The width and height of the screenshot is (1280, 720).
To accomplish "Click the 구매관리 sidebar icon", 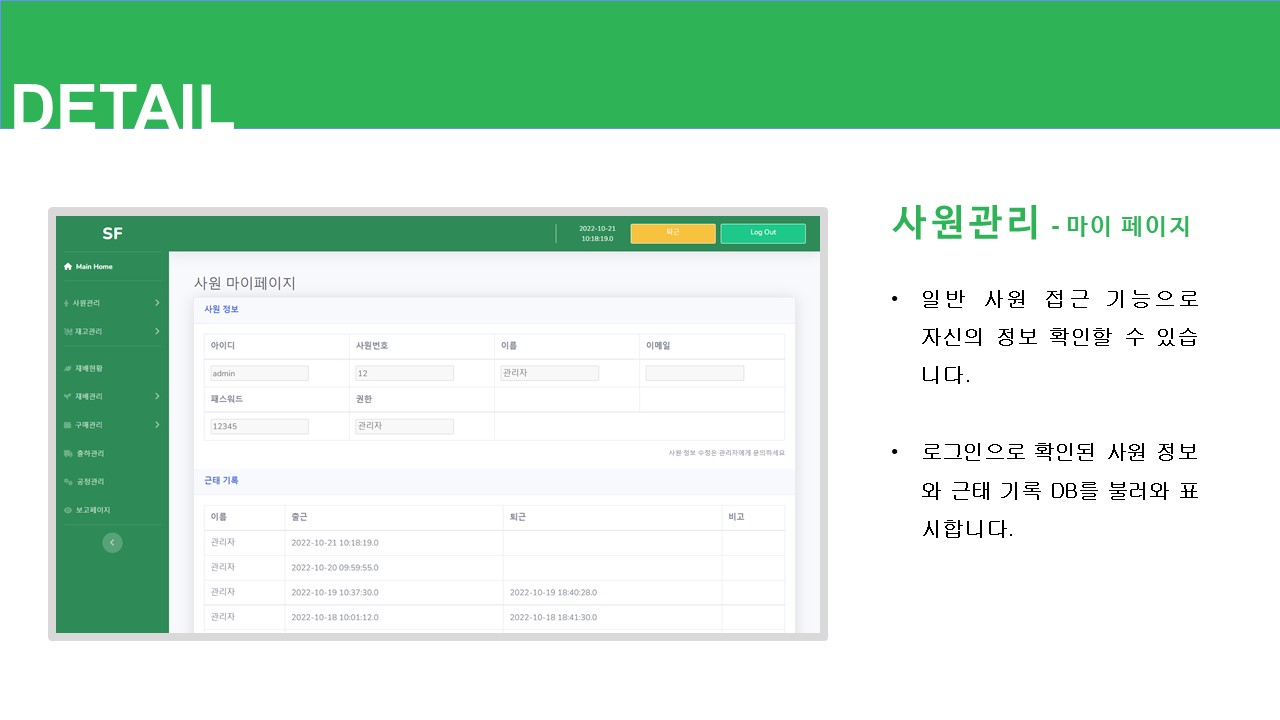I will pos(67,425).
